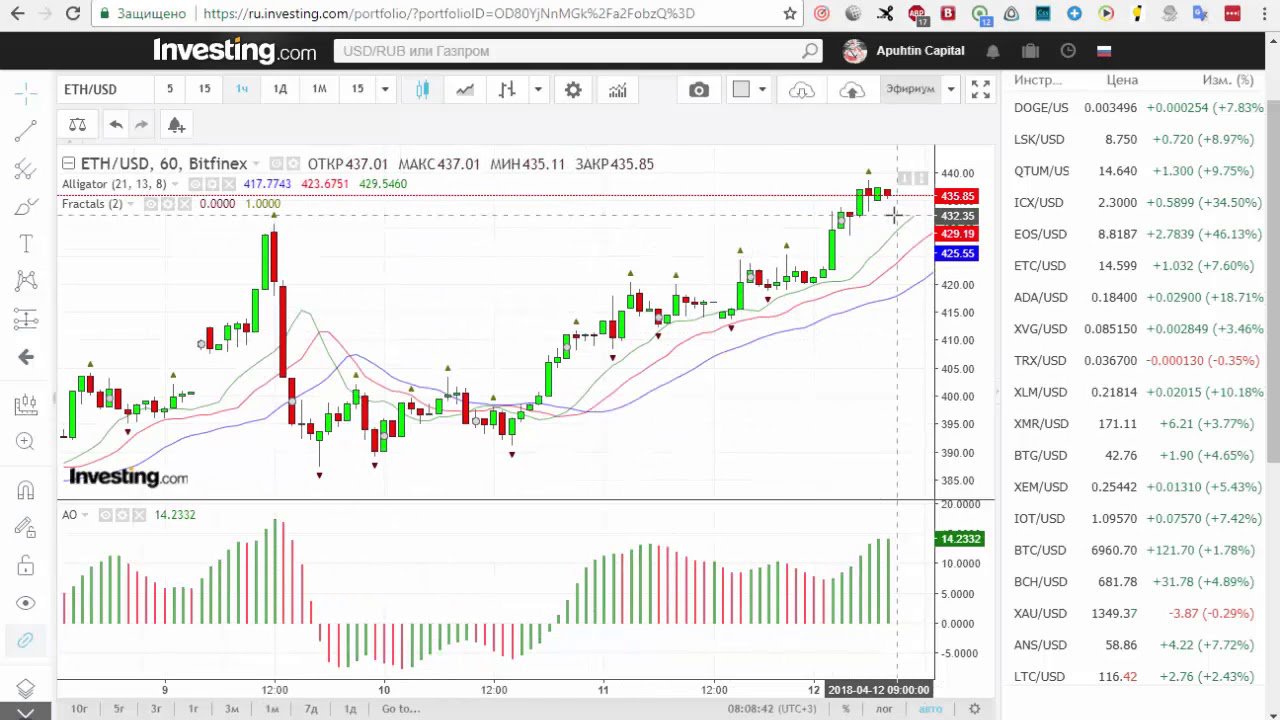1280x720 pixels.
Task: Create a price alert bell
Action: [x=176, y=125]
